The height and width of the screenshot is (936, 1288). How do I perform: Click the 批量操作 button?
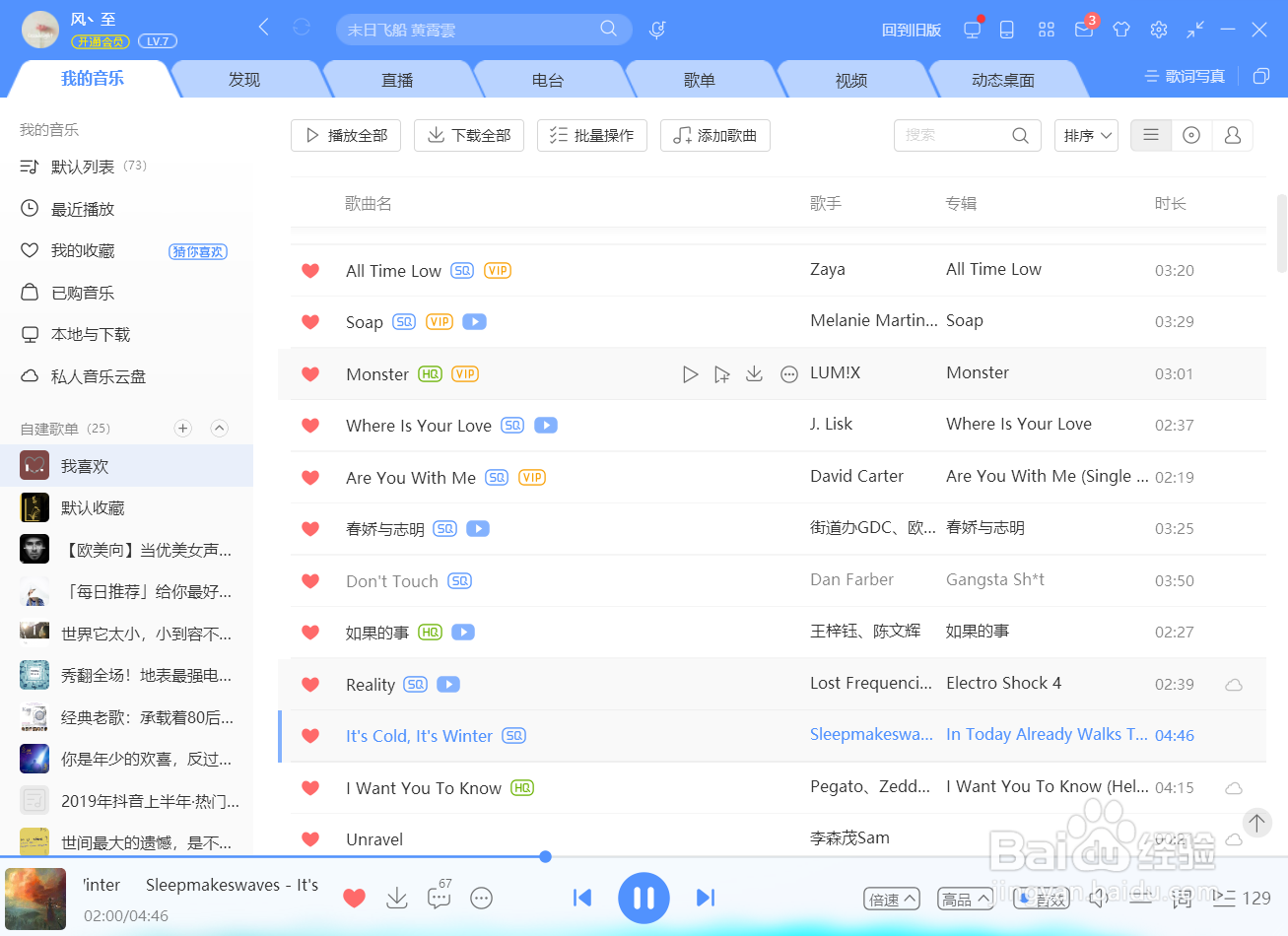[x=592, y=135]
